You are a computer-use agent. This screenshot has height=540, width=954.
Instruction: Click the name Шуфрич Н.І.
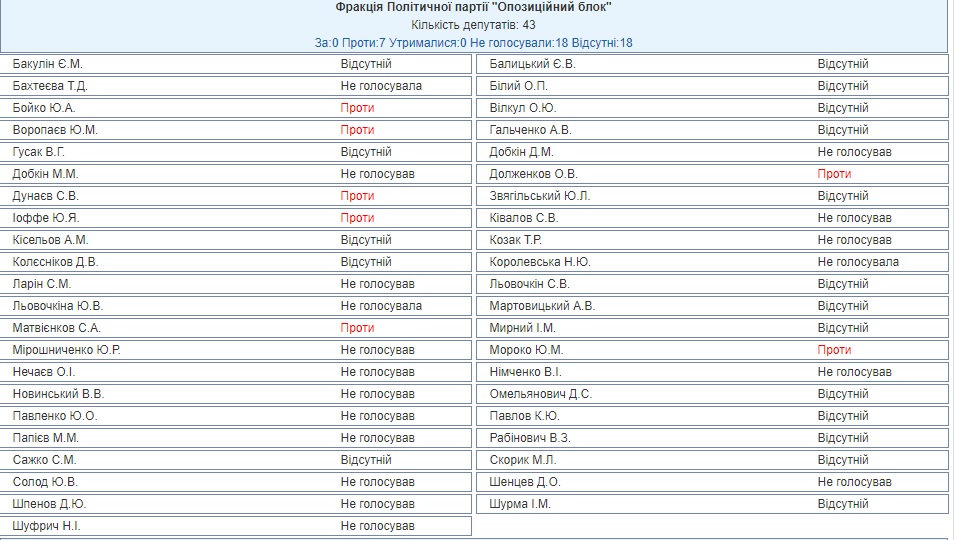tap(46, 526)
